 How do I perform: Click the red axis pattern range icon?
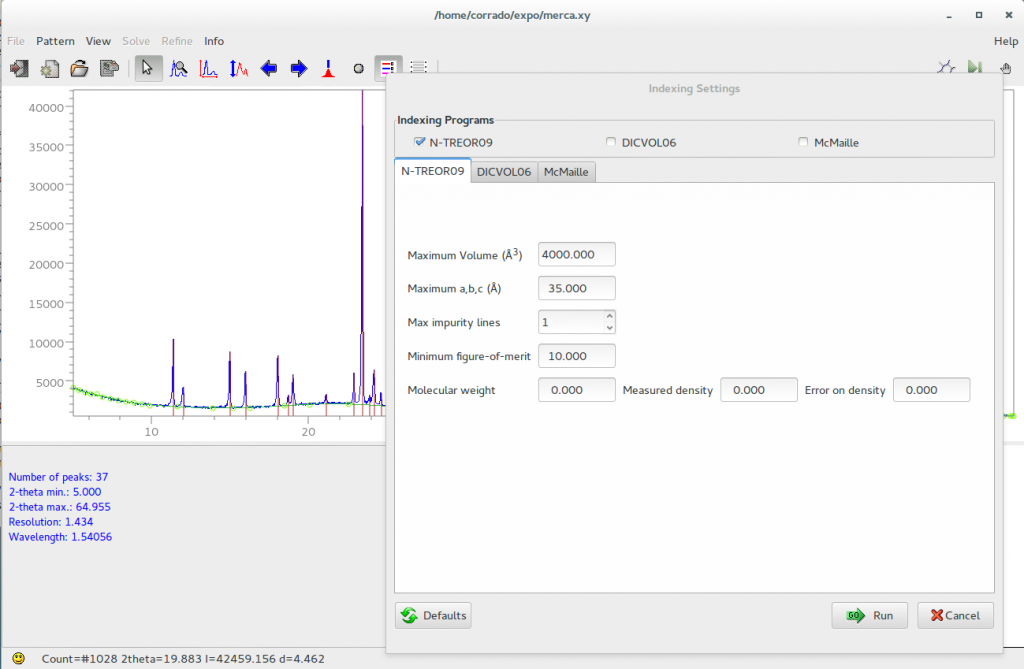coord(208,68)
